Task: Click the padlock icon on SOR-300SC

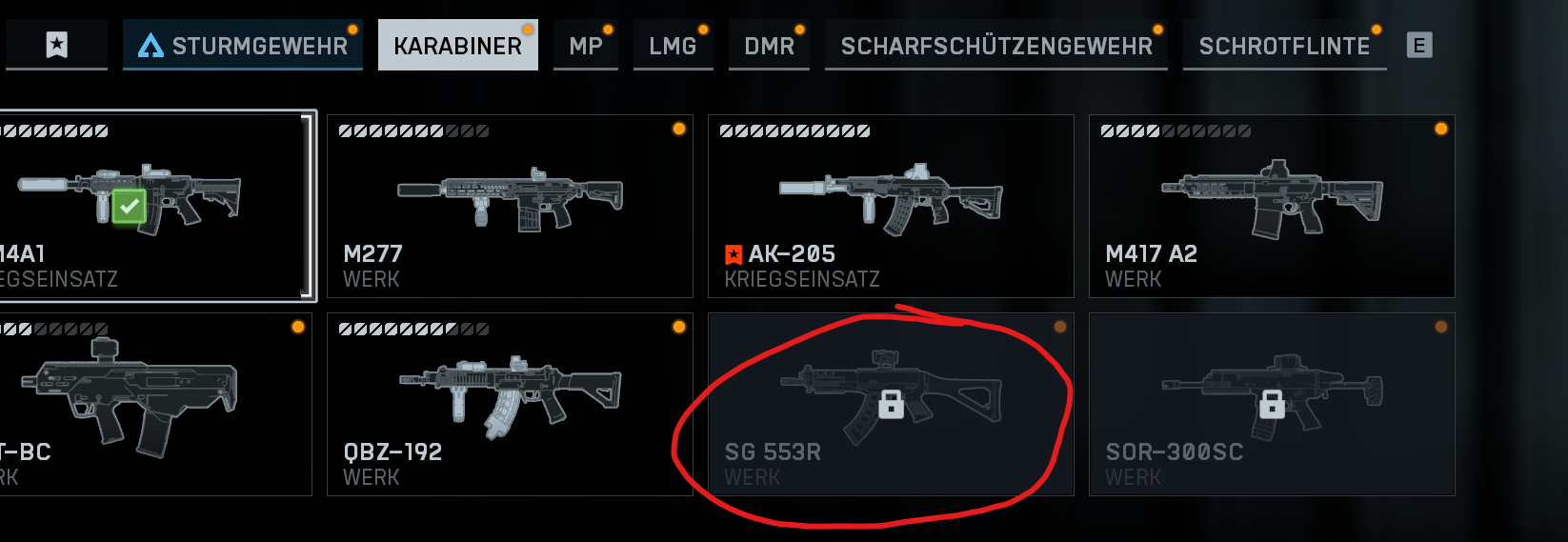Action: (x=1272, y=404)
